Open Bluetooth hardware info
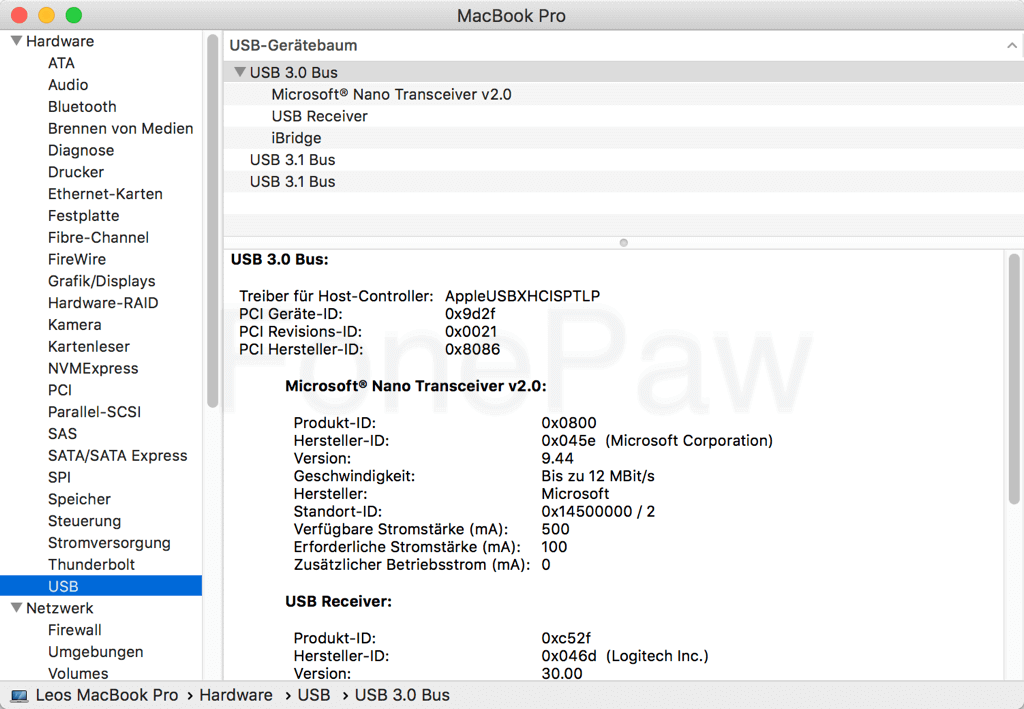 (82, 106)
